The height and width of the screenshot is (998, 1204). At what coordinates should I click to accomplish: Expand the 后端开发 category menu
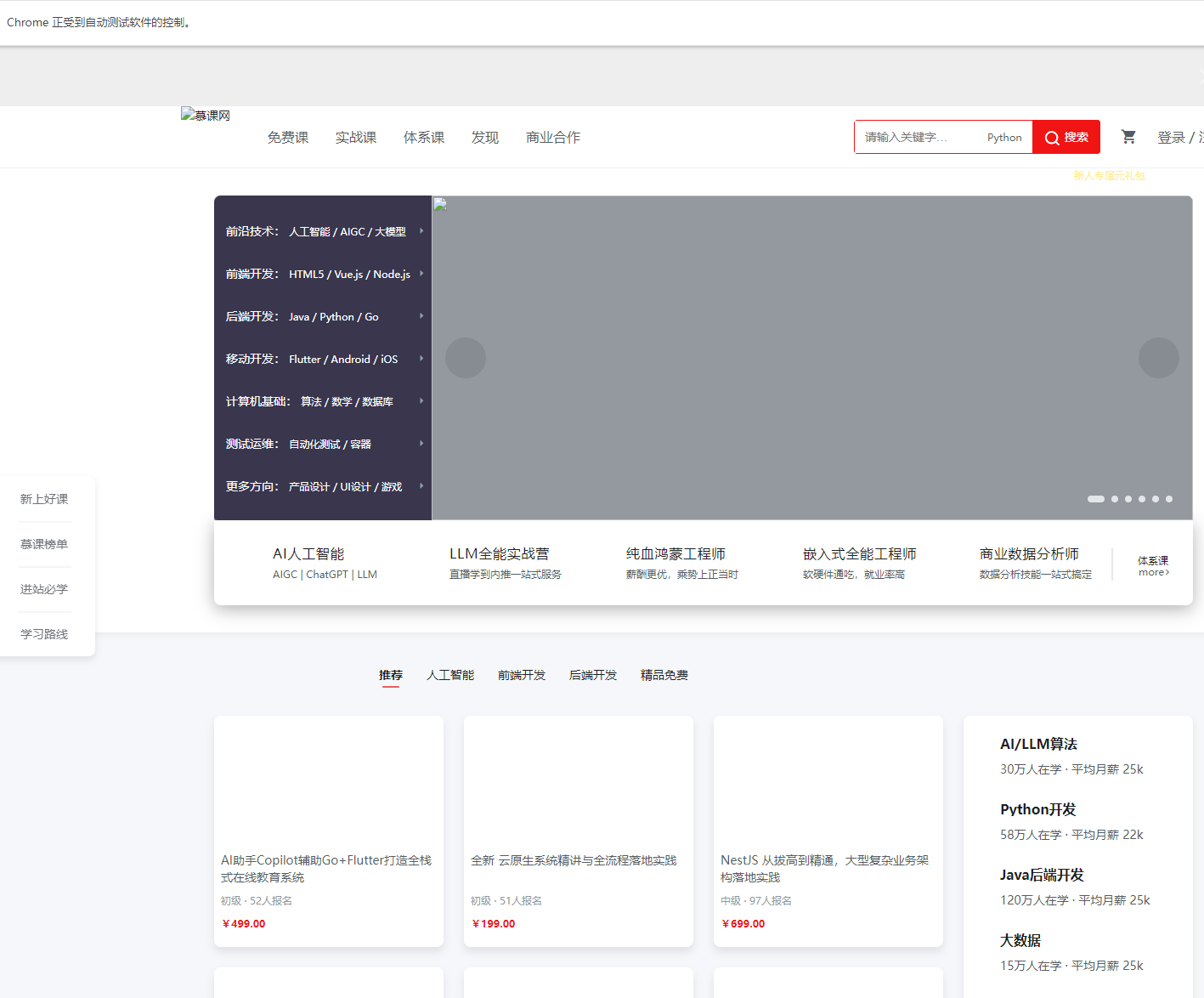click(323, 316)
